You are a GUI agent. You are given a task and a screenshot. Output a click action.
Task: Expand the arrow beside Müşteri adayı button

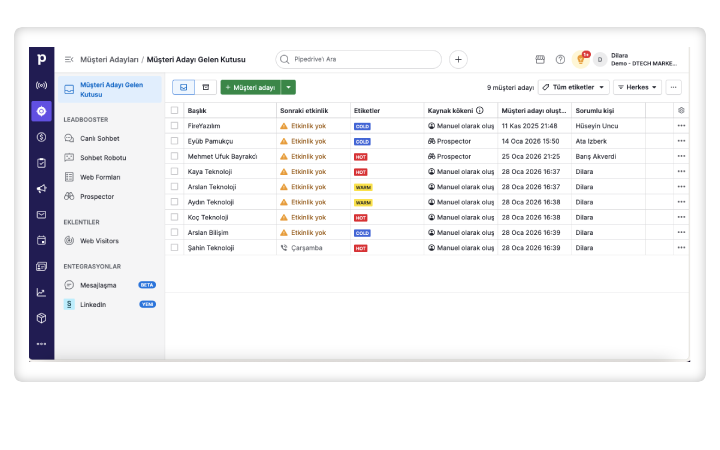pyautogui.click(x=289, y=88)
